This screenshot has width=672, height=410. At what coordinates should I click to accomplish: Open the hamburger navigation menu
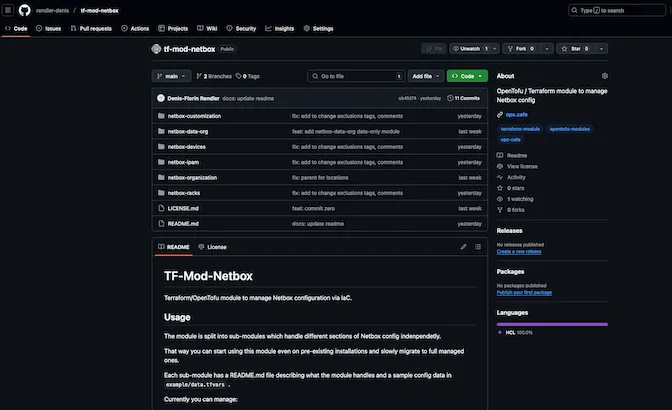8,10
